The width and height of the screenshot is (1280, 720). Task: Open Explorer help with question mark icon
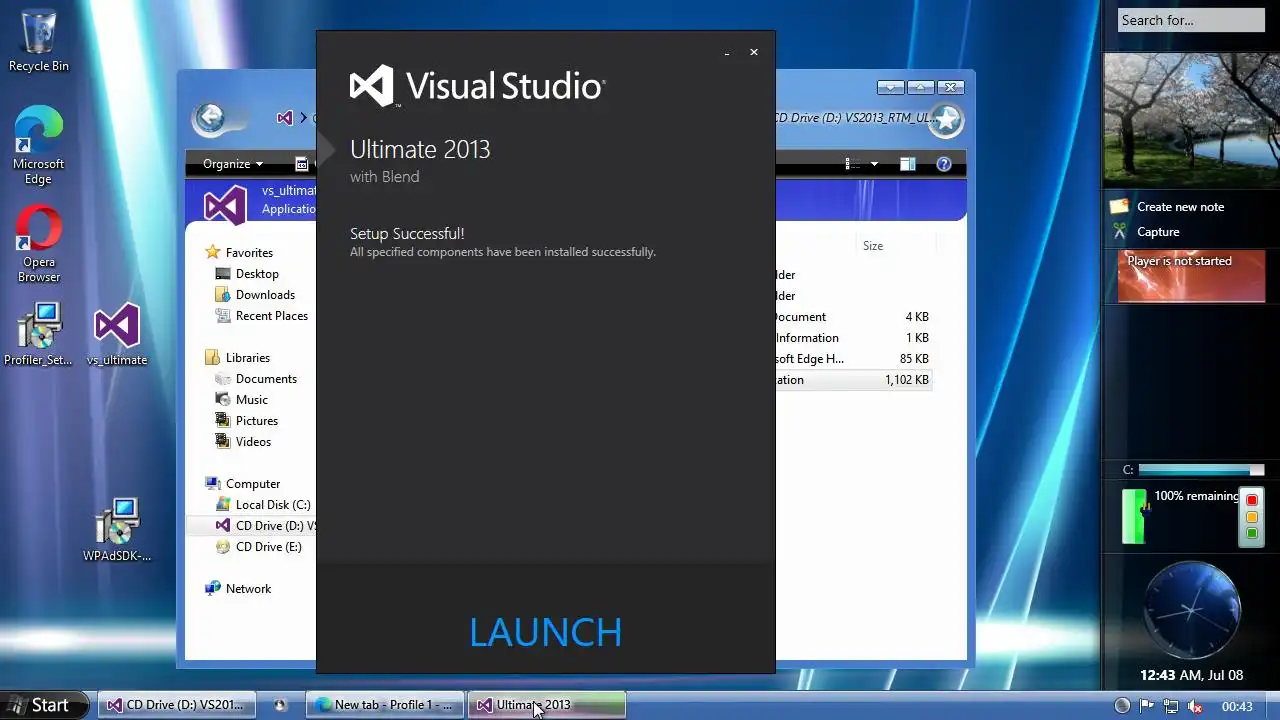[943, 164]
